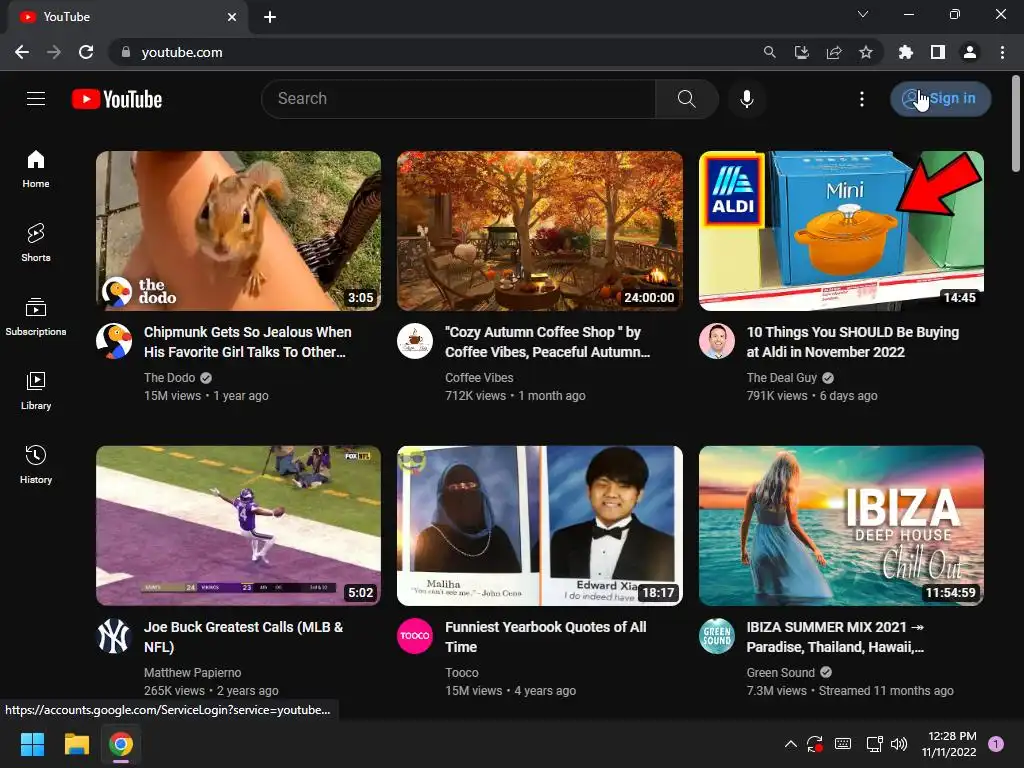This screenshot has height=768, width=1024.
Task: Open 'Coffee Vibes' channel name
Action: [x=479, y=377]
